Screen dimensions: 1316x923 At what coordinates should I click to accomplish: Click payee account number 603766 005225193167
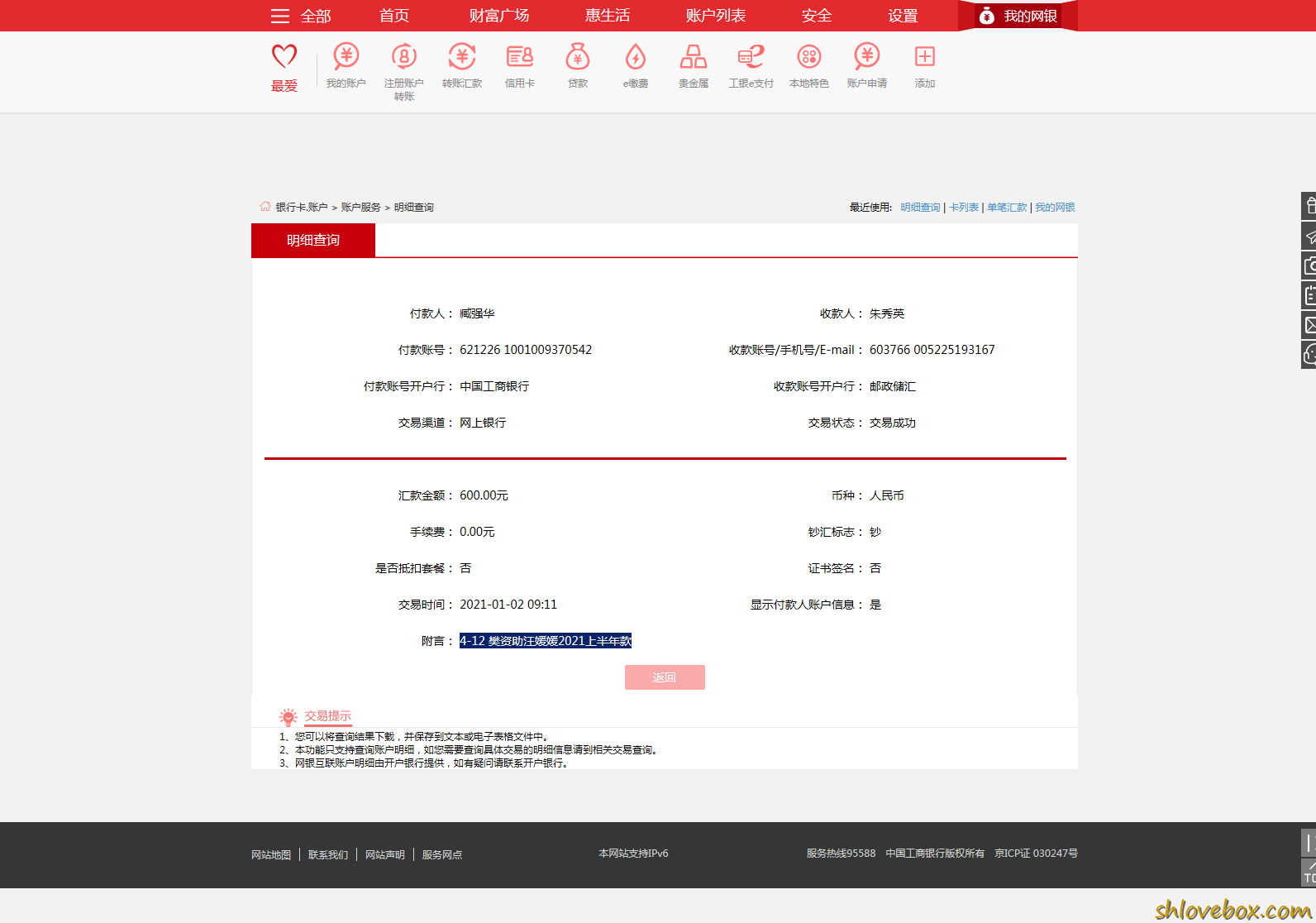(932, 350)
